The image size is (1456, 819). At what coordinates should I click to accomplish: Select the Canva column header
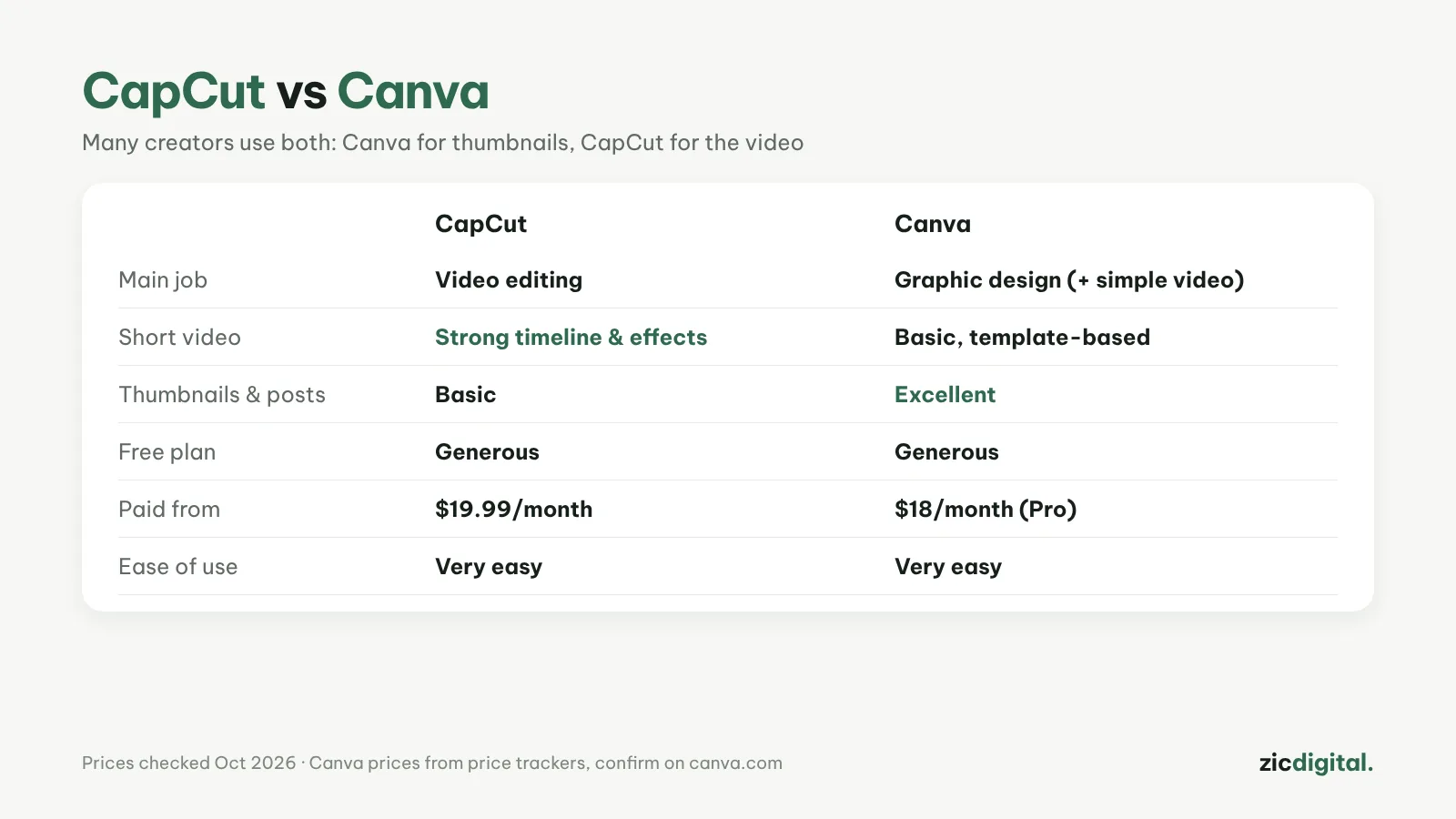tap(933, 224)
